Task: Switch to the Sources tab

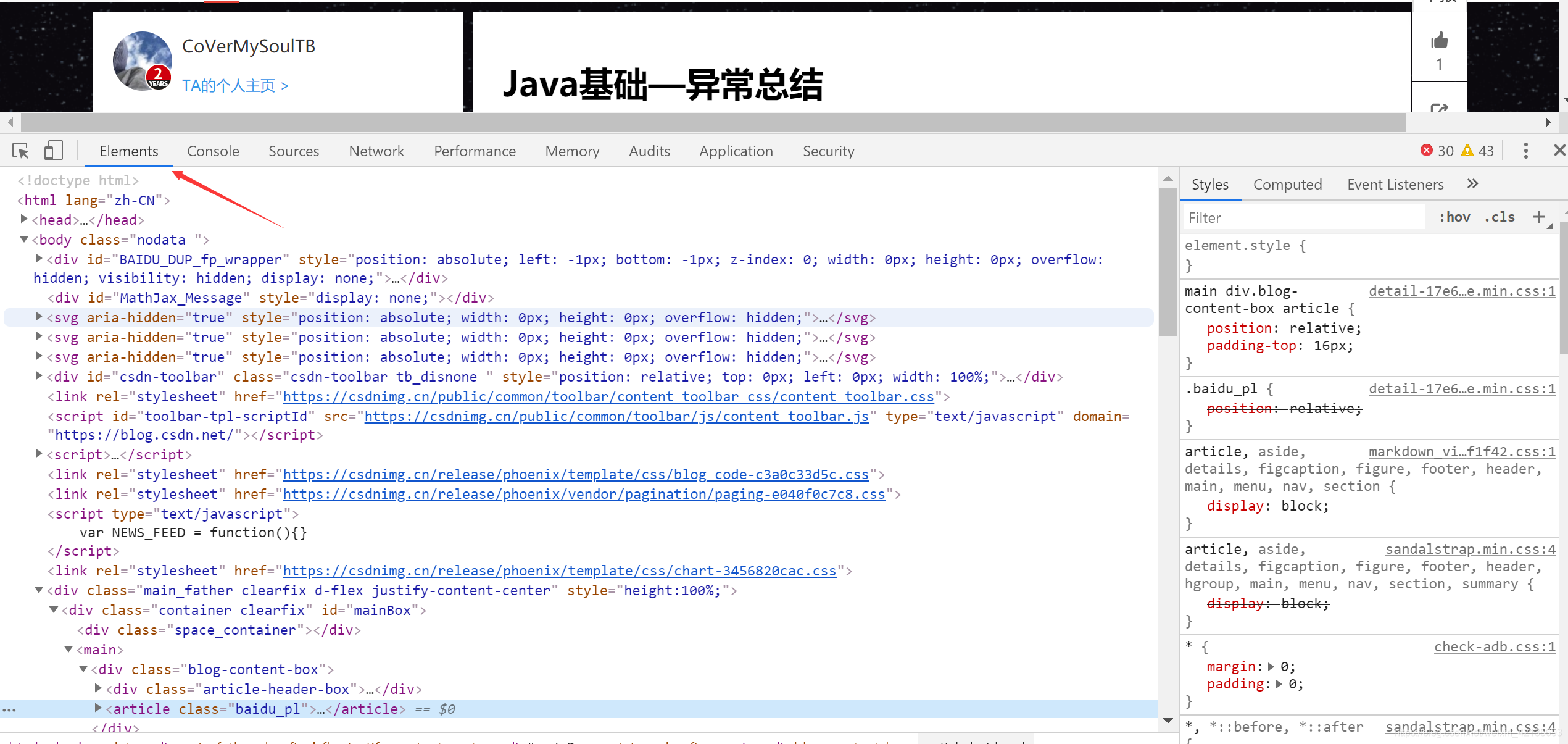Action: click(294, 151)
